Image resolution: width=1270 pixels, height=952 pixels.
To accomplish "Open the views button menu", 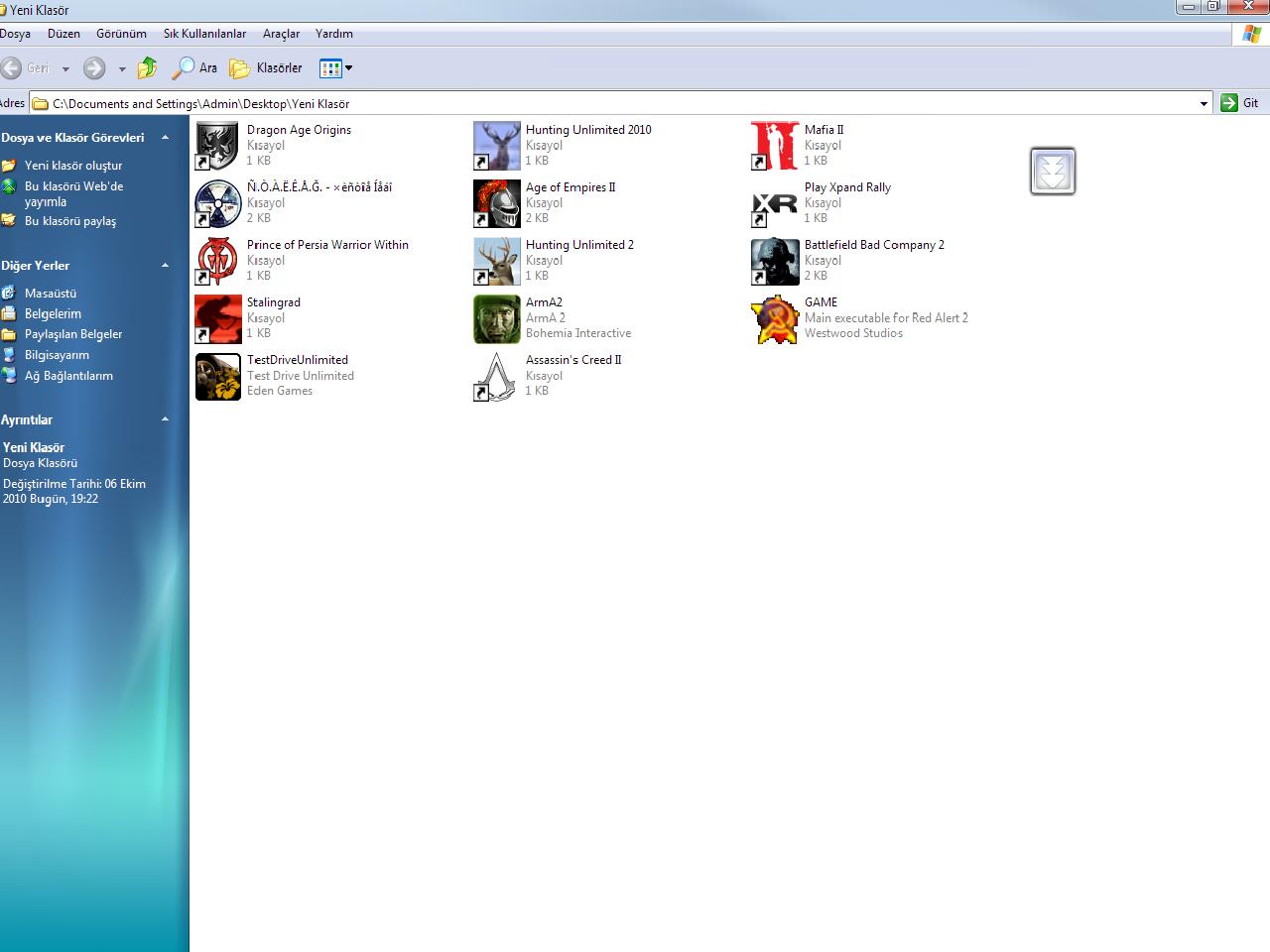I will (x=335, y=67).
